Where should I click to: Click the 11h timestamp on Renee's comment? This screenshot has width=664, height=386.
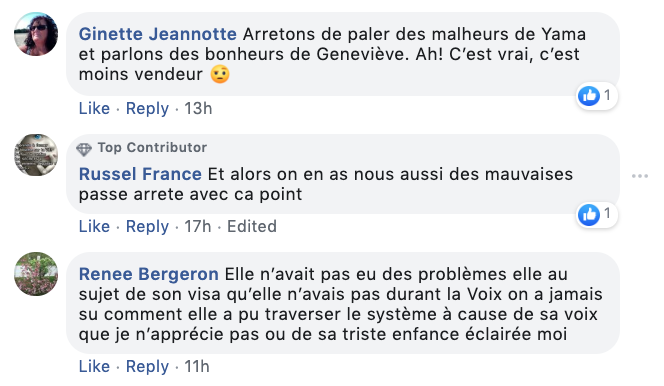tap(196, 367)
